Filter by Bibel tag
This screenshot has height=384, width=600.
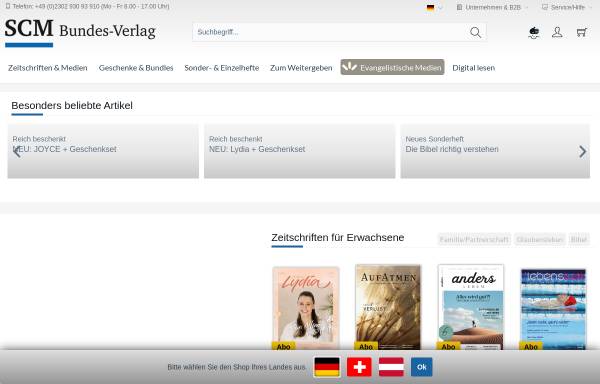tap(579, 239)
